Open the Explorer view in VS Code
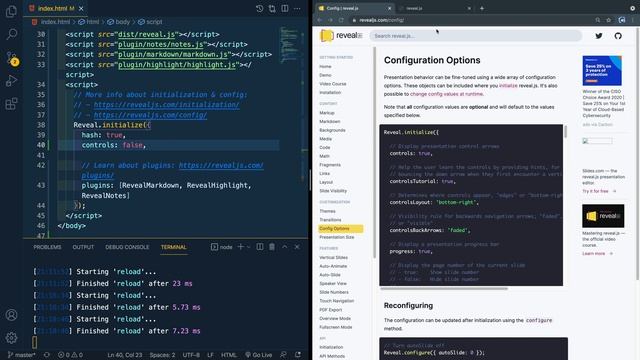The image size is (640, 360). coord(11,11)
